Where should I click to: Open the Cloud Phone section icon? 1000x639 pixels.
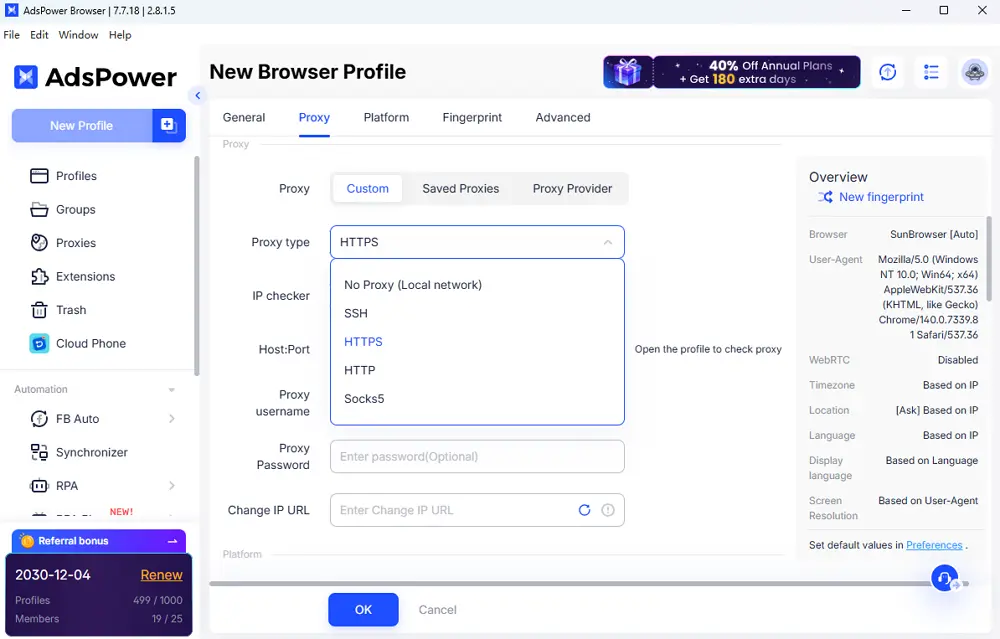click(40, 343)
